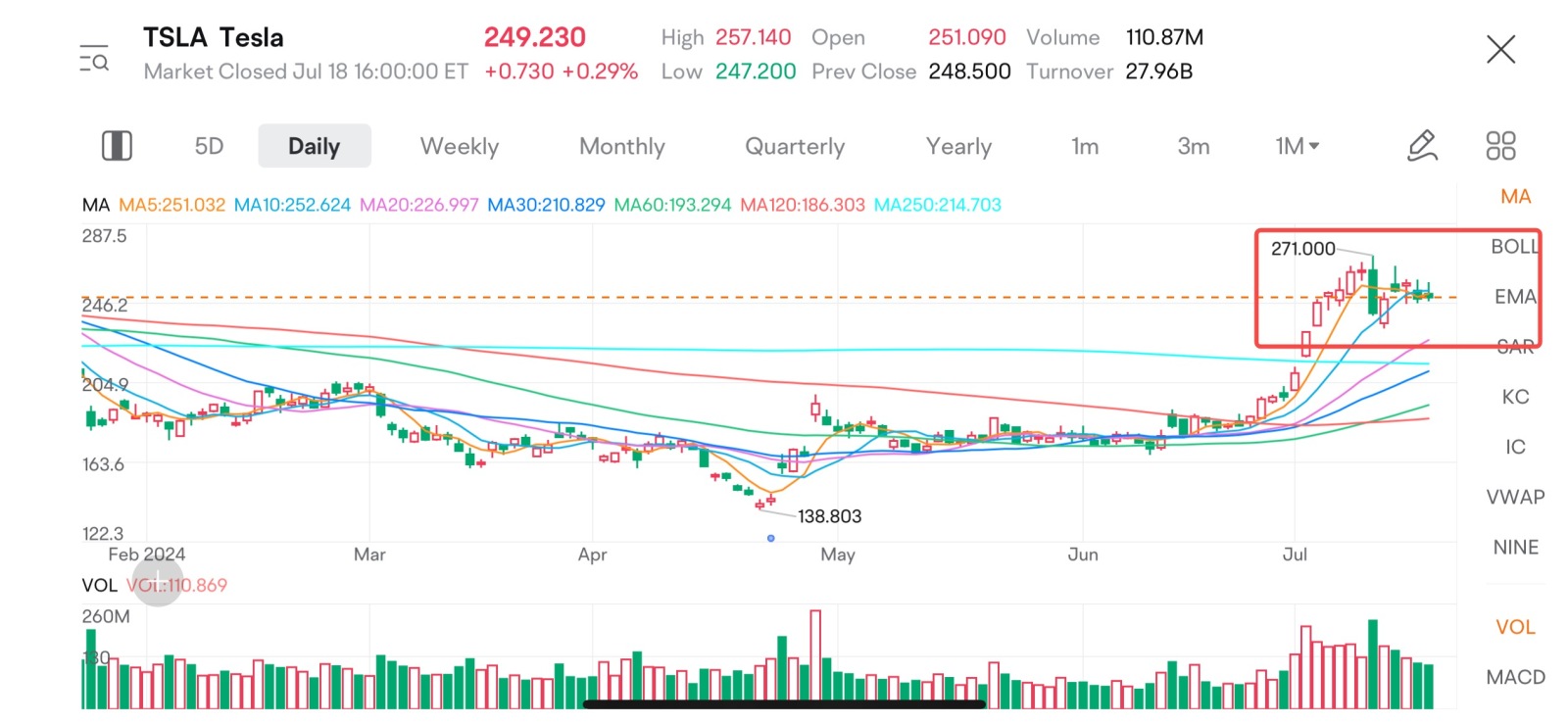Switch to Quarterly chart
The width and height of the screenshot is (1568, 724).
coord(795,146)
